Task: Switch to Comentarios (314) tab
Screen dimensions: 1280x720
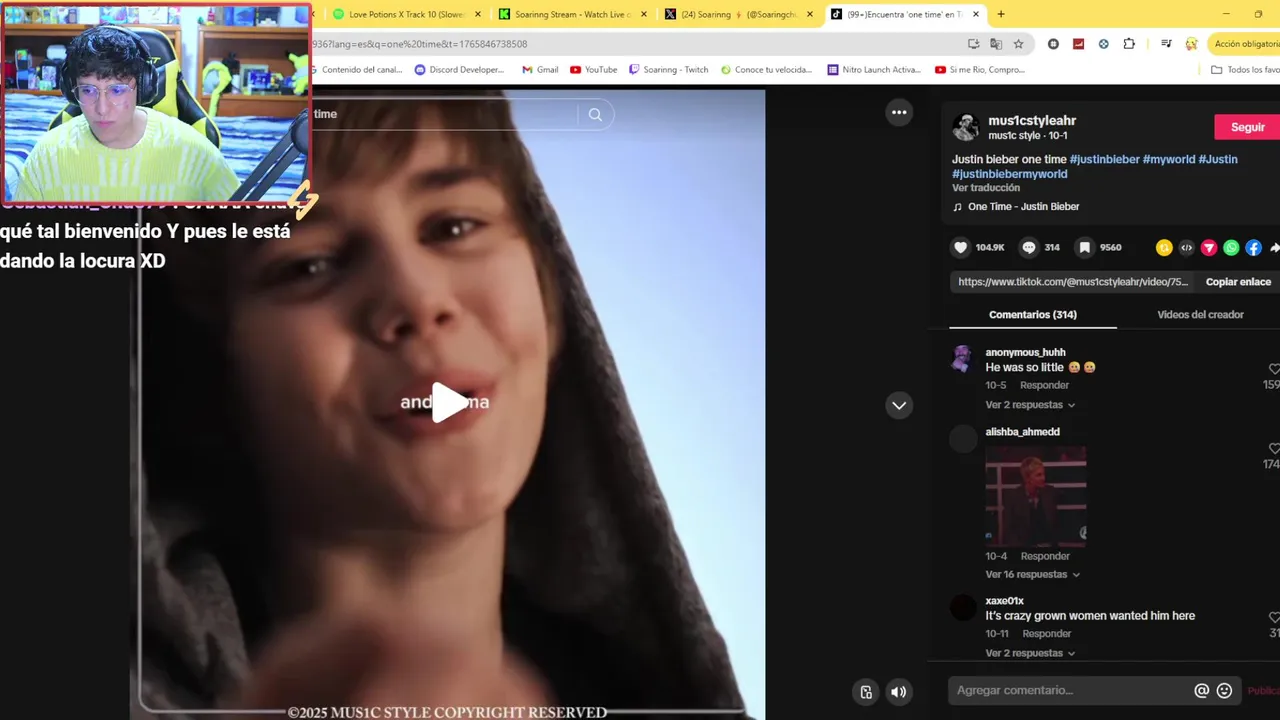Action: pyautogui.click(x=1033, y=314)
